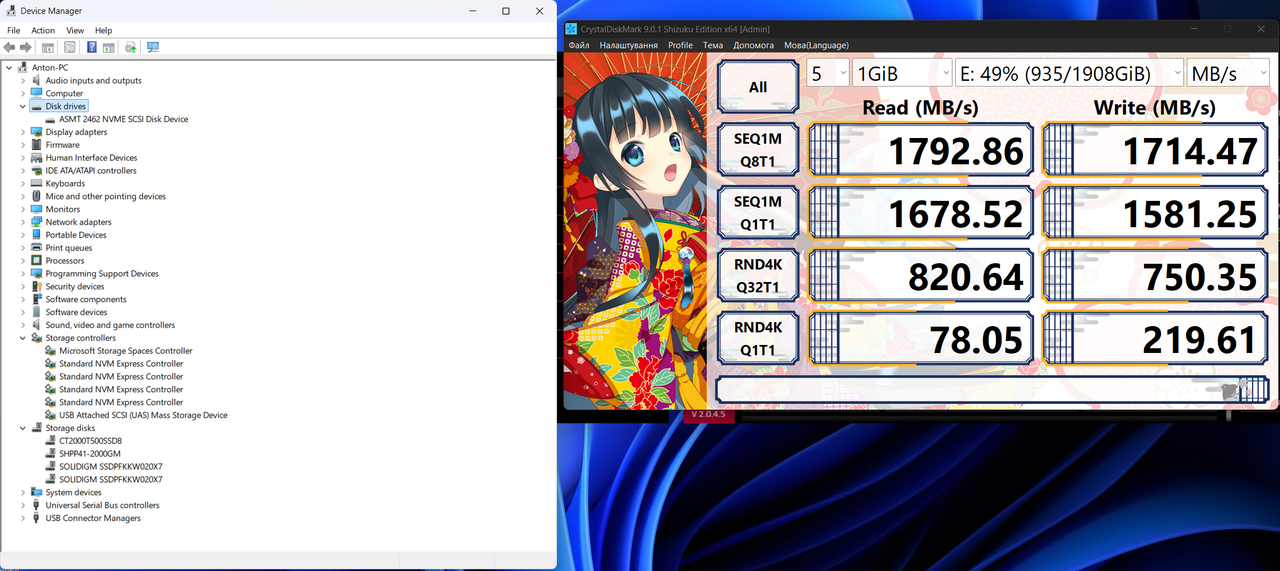This screenshot has width=1280, height=571.
Task: Open the Action menu in Device Manager
Action: coord(43,30)
